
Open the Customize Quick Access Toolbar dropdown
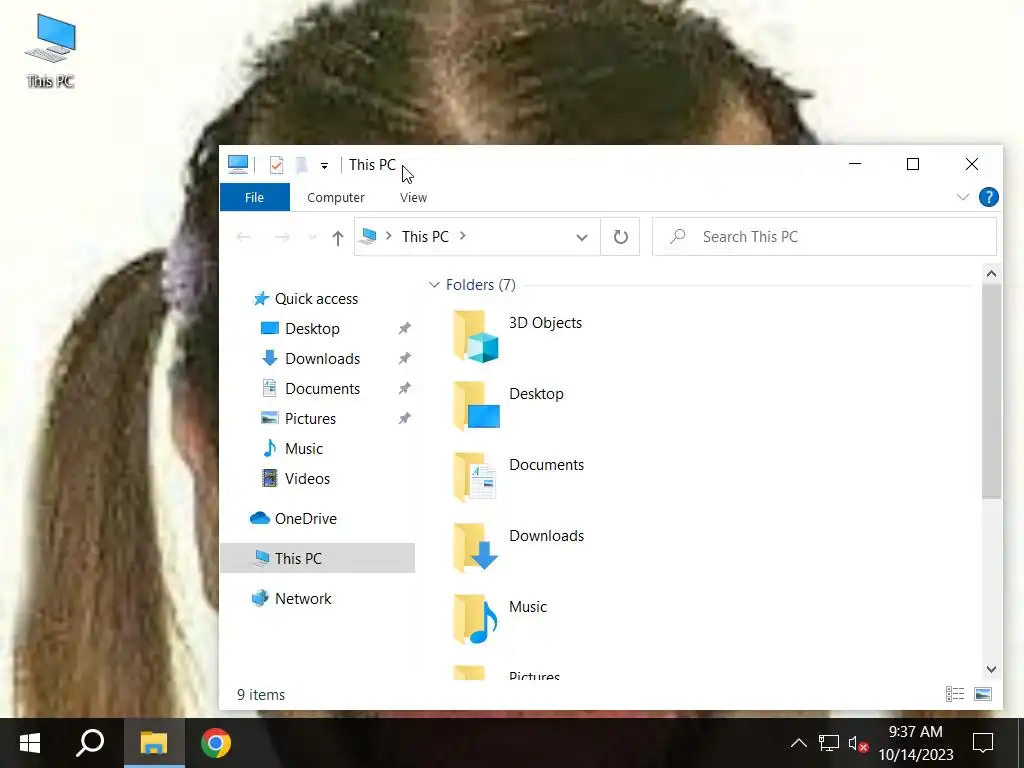click(x=325, y=165)
